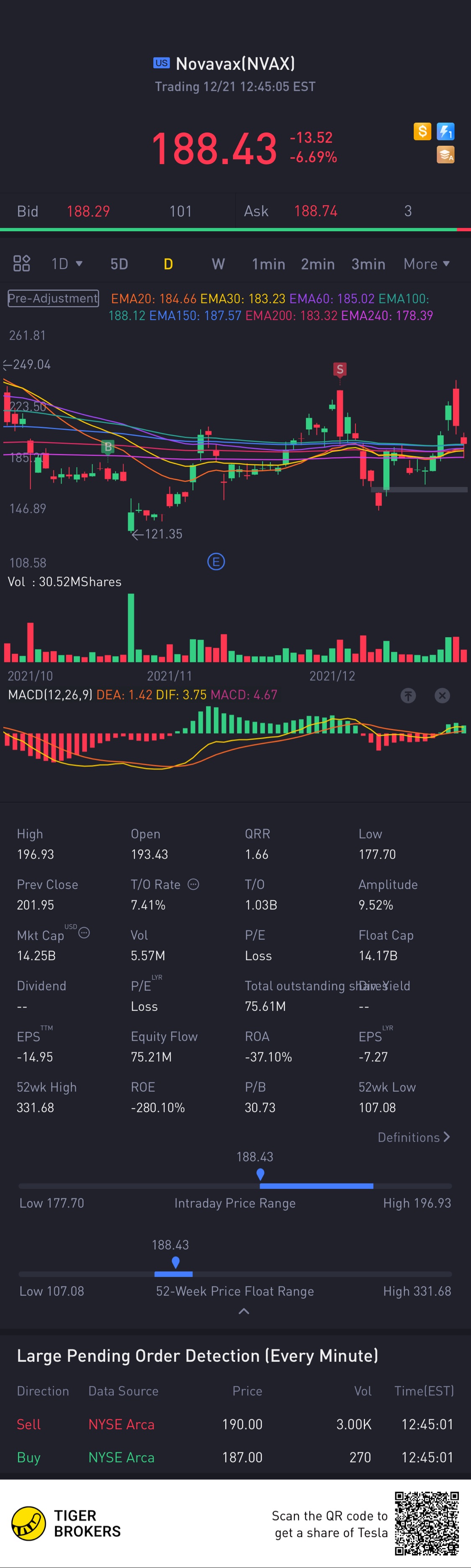The width and height of the screenshot is (471, 1568).
Task: Tap the orange dollar sign icon
Action: point(422,131)
